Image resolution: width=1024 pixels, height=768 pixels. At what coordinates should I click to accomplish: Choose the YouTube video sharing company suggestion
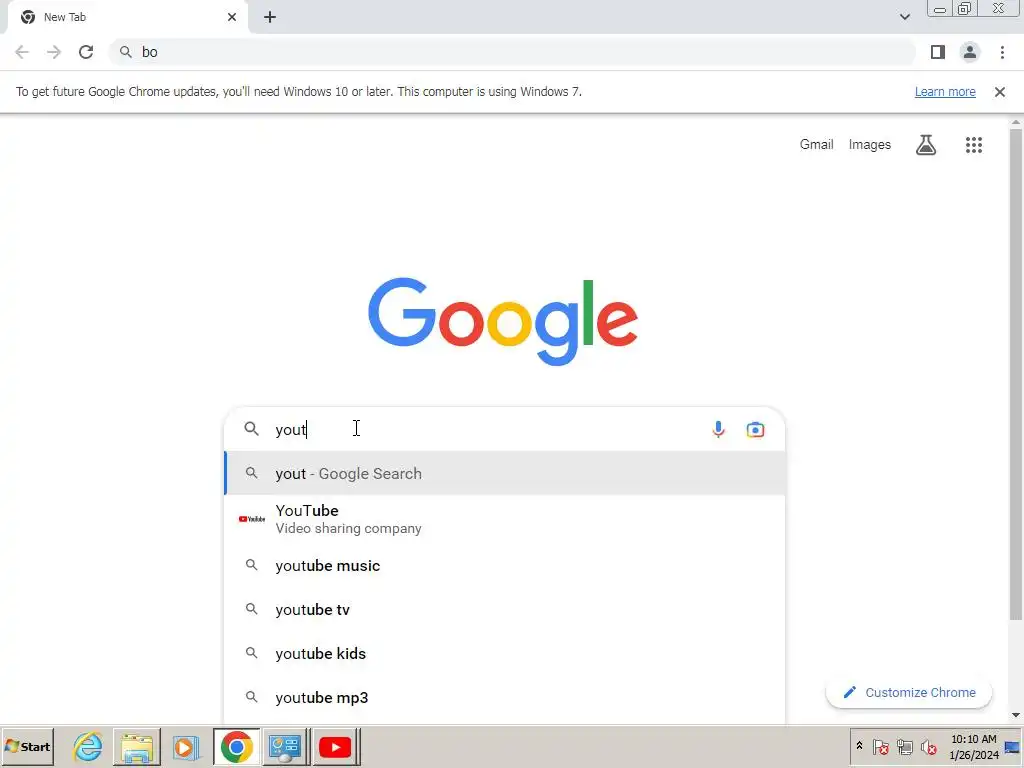504,519
